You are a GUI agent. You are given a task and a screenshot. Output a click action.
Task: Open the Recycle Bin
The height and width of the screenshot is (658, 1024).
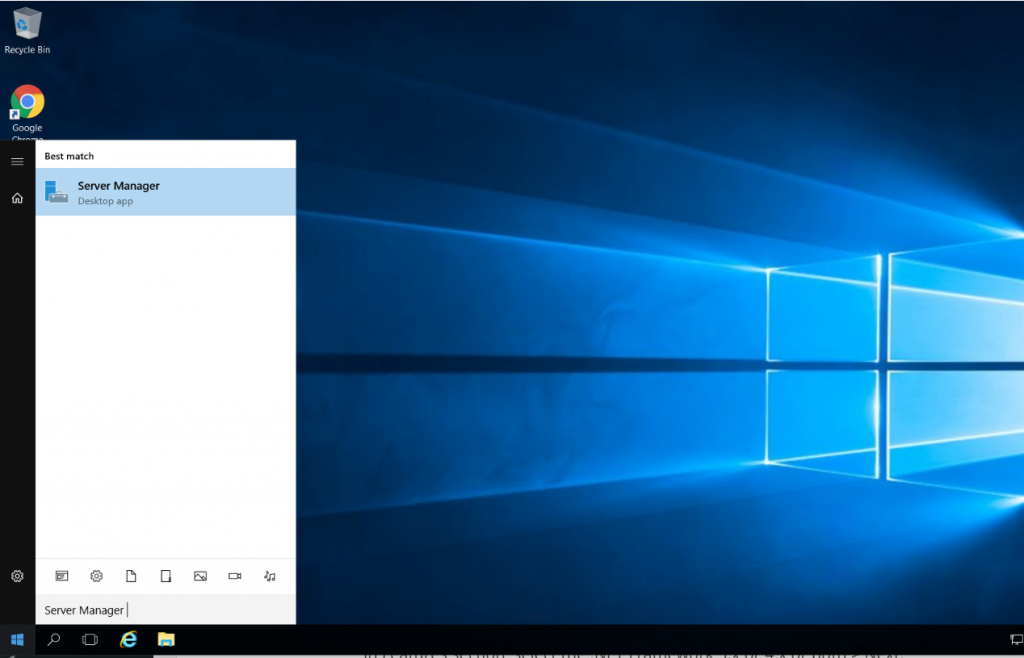(27, 22)
